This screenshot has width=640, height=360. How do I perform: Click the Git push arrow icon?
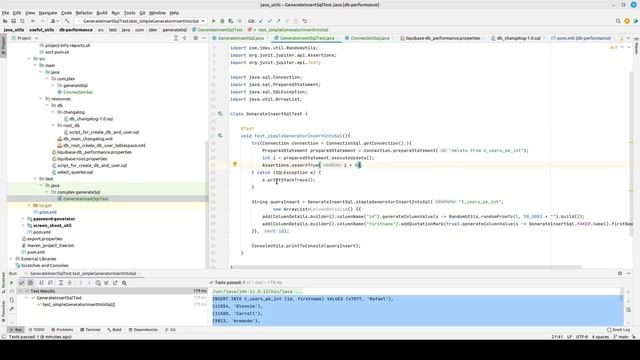click(x=278, y=21)
